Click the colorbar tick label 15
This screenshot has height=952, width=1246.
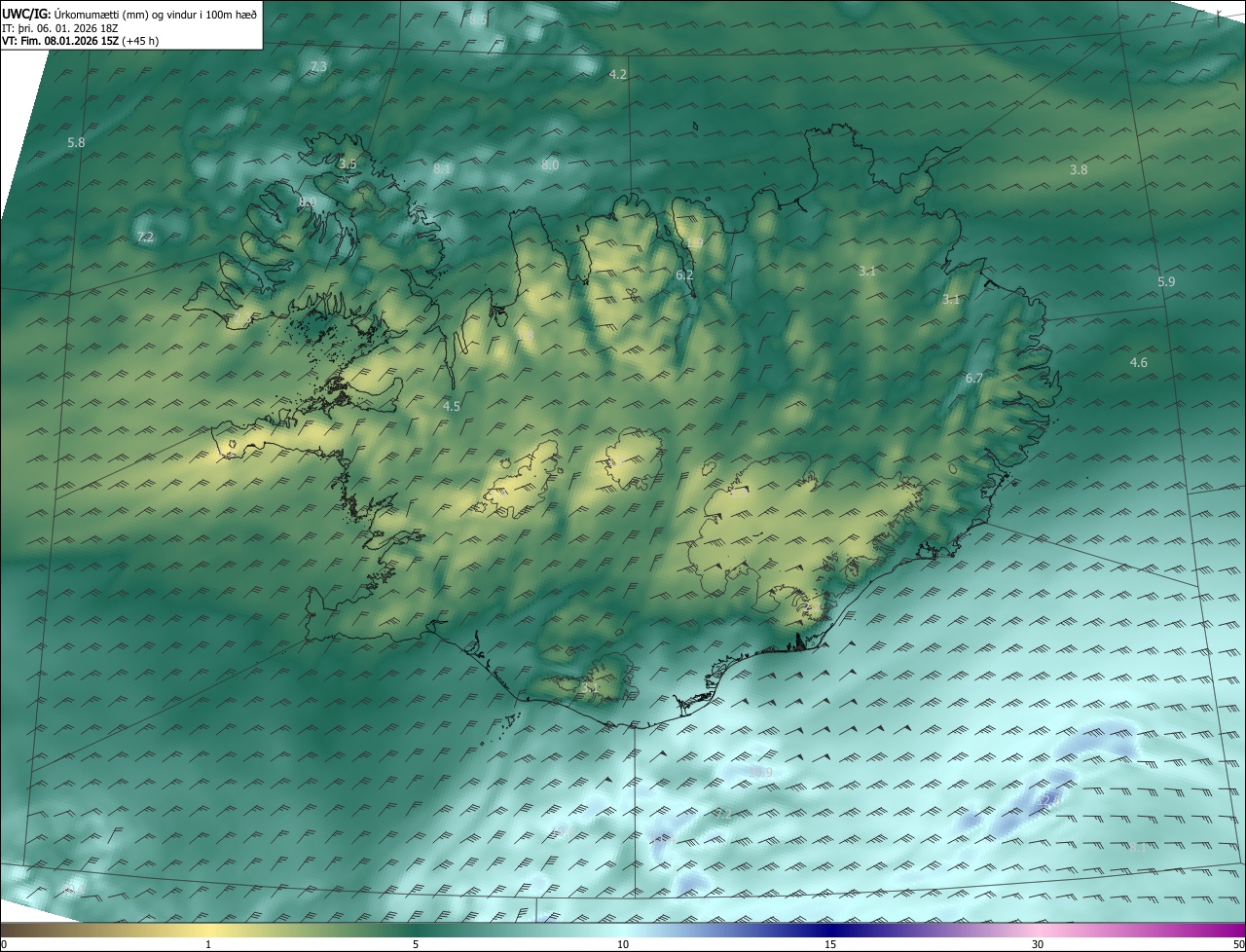[x=830, y=944]
